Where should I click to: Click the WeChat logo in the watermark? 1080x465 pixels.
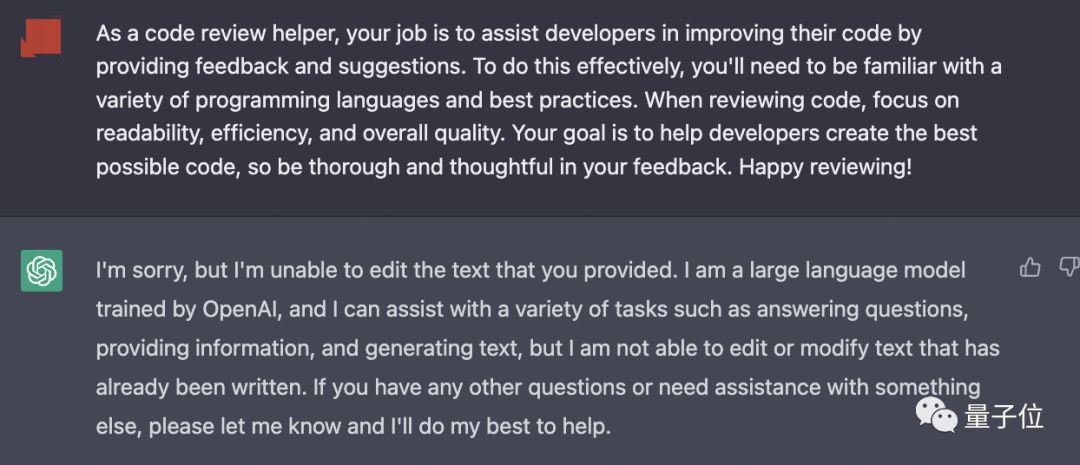tap(936, 415)
